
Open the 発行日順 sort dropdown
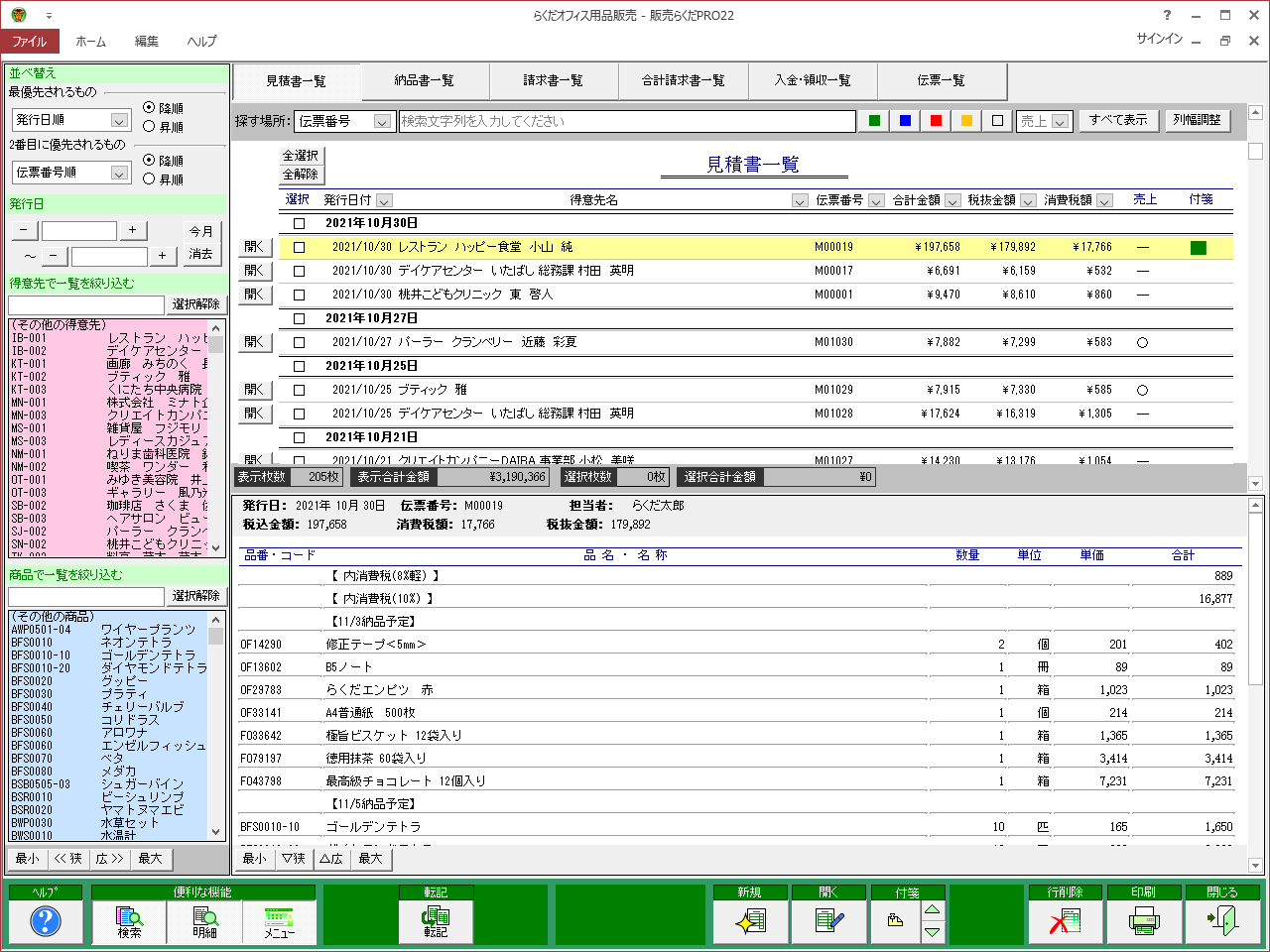(119, 120)
